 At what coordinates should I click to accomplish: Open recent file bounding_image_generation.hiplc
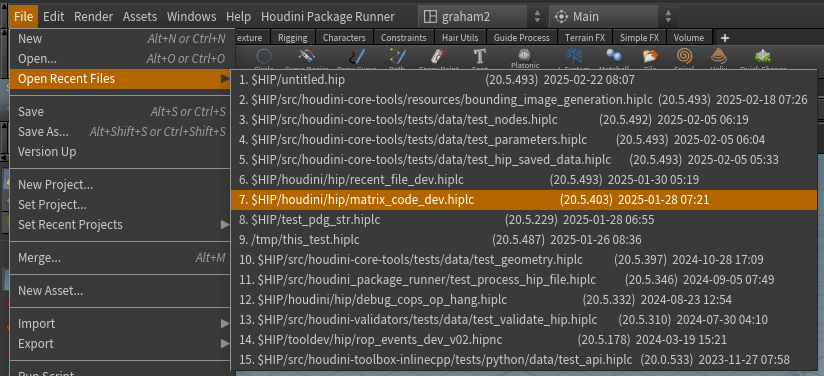point(524,100)
